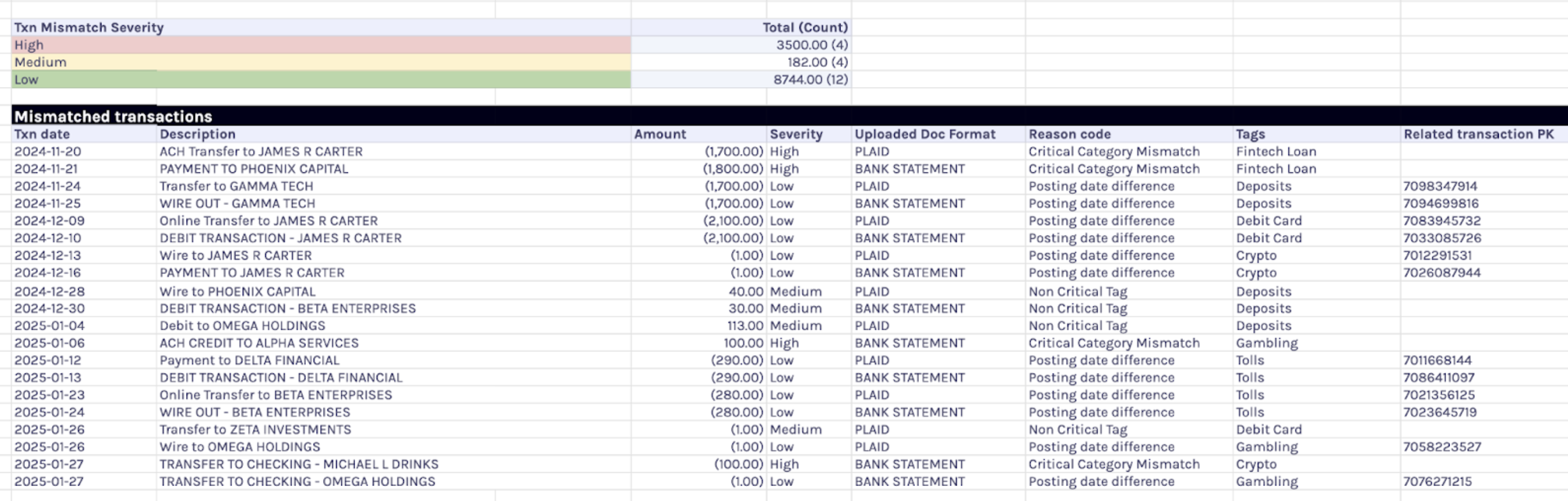Click 'ACH Transfer to JAMES R CARTER' description
This screenshot has width=1568, height=501.
pyautogui.click(x=394, y=152)
